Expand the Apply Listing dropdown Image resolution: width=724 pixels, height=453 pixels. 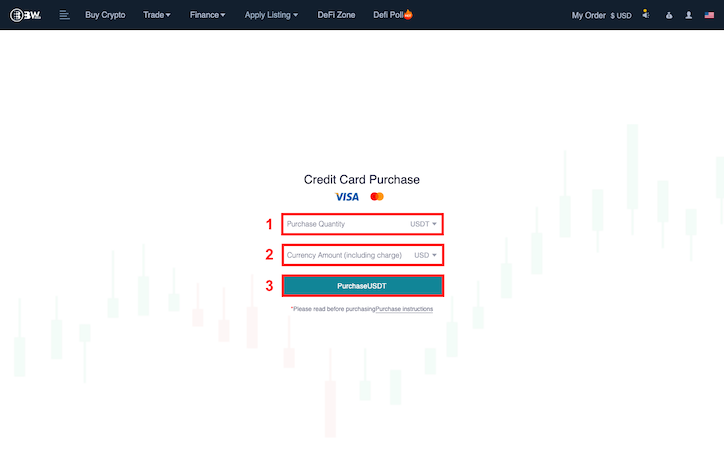point(271,15)
